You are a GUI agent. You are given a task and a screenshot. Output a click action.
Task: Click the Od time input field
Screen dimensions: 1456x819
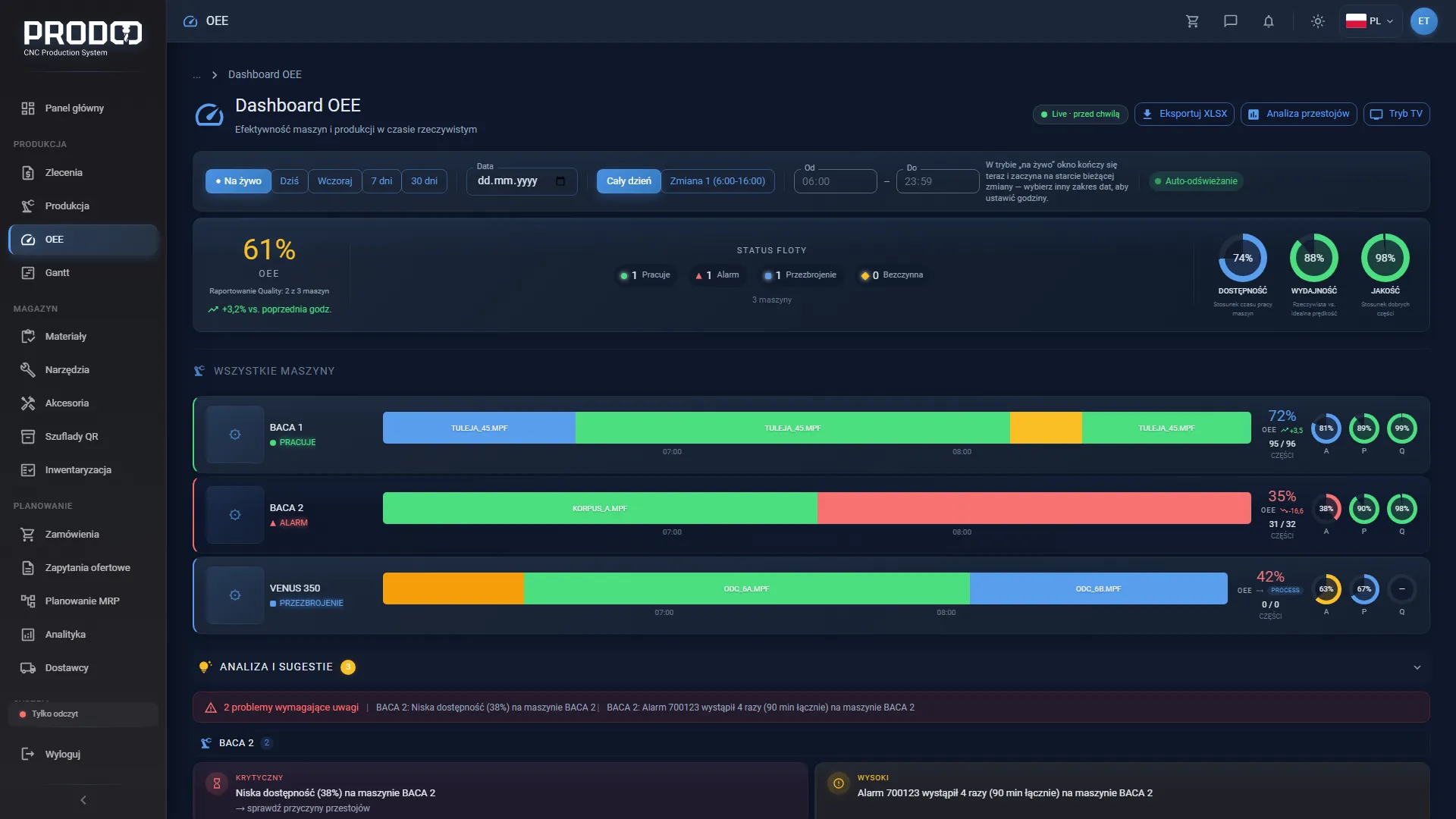[835, 181]
